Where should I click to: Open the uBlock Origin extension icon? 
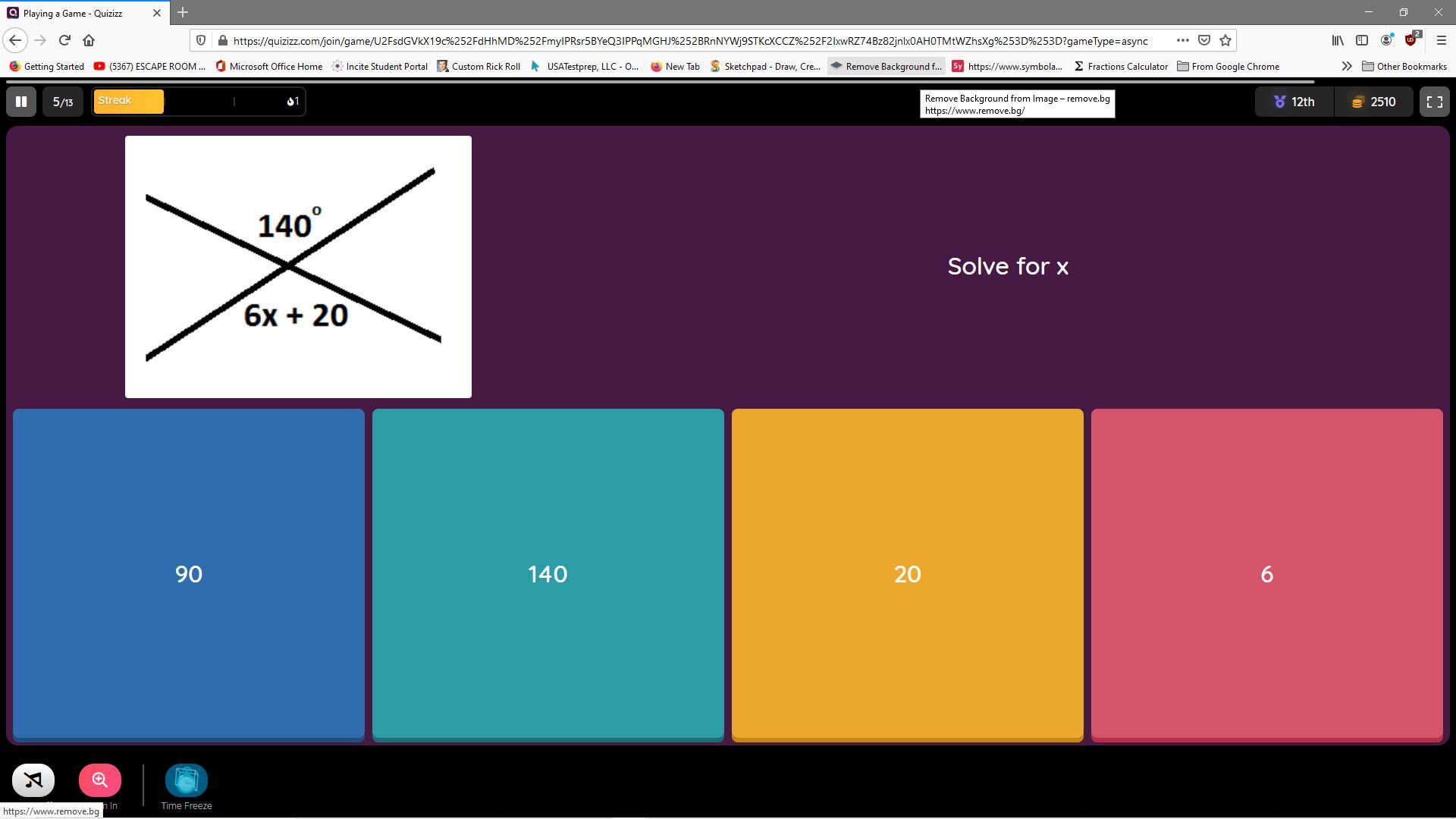click(x=1410, y=40)
